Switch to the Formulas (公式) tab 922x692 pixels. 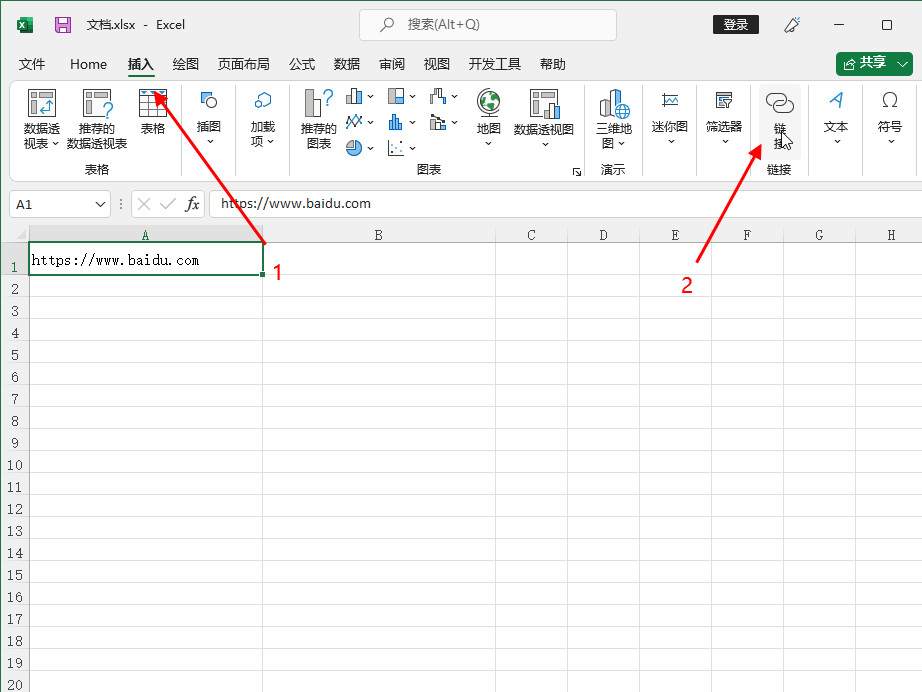point(302,64)
